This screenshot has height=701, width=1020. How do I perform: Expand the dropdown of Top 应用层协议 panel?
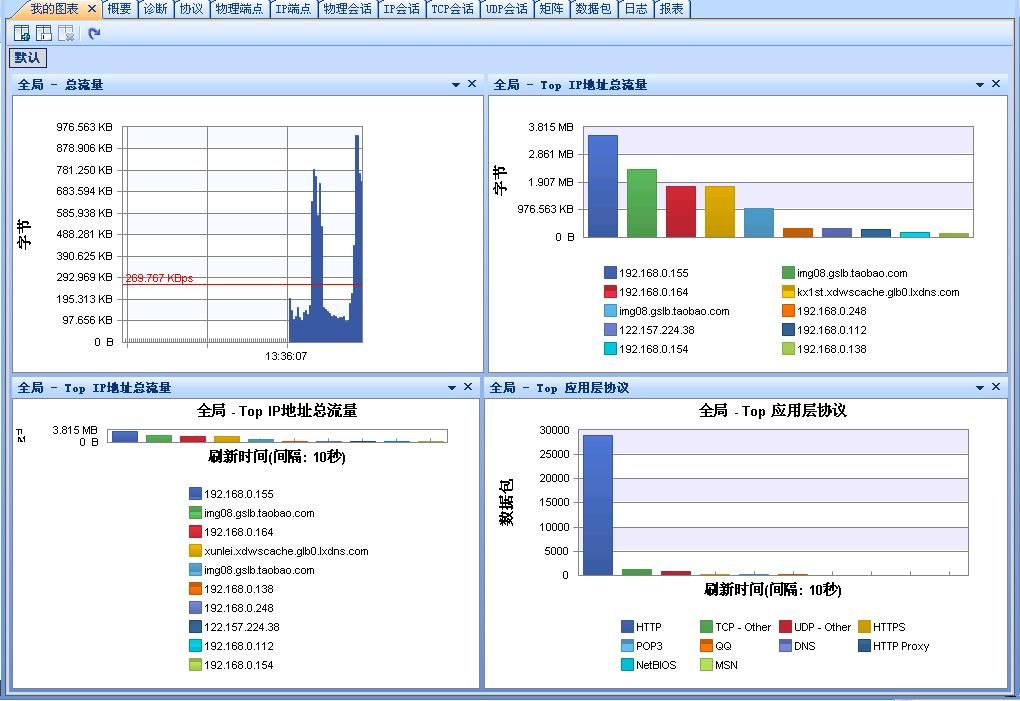pyautogui.click(x=980, y=388)
